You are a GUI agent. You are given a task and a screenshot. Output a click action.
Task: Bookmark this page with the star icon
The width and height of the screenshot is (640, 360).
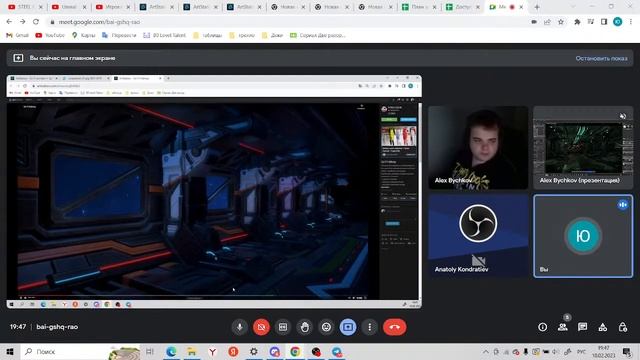[561, 22]
